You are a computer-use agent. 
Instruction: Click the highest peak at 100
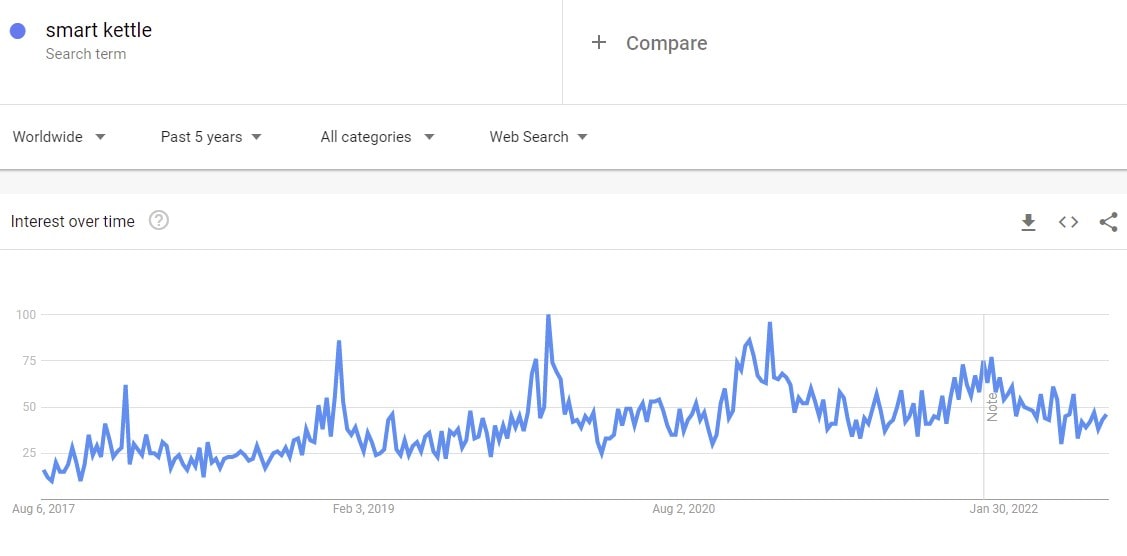click(x=548, y=316)
